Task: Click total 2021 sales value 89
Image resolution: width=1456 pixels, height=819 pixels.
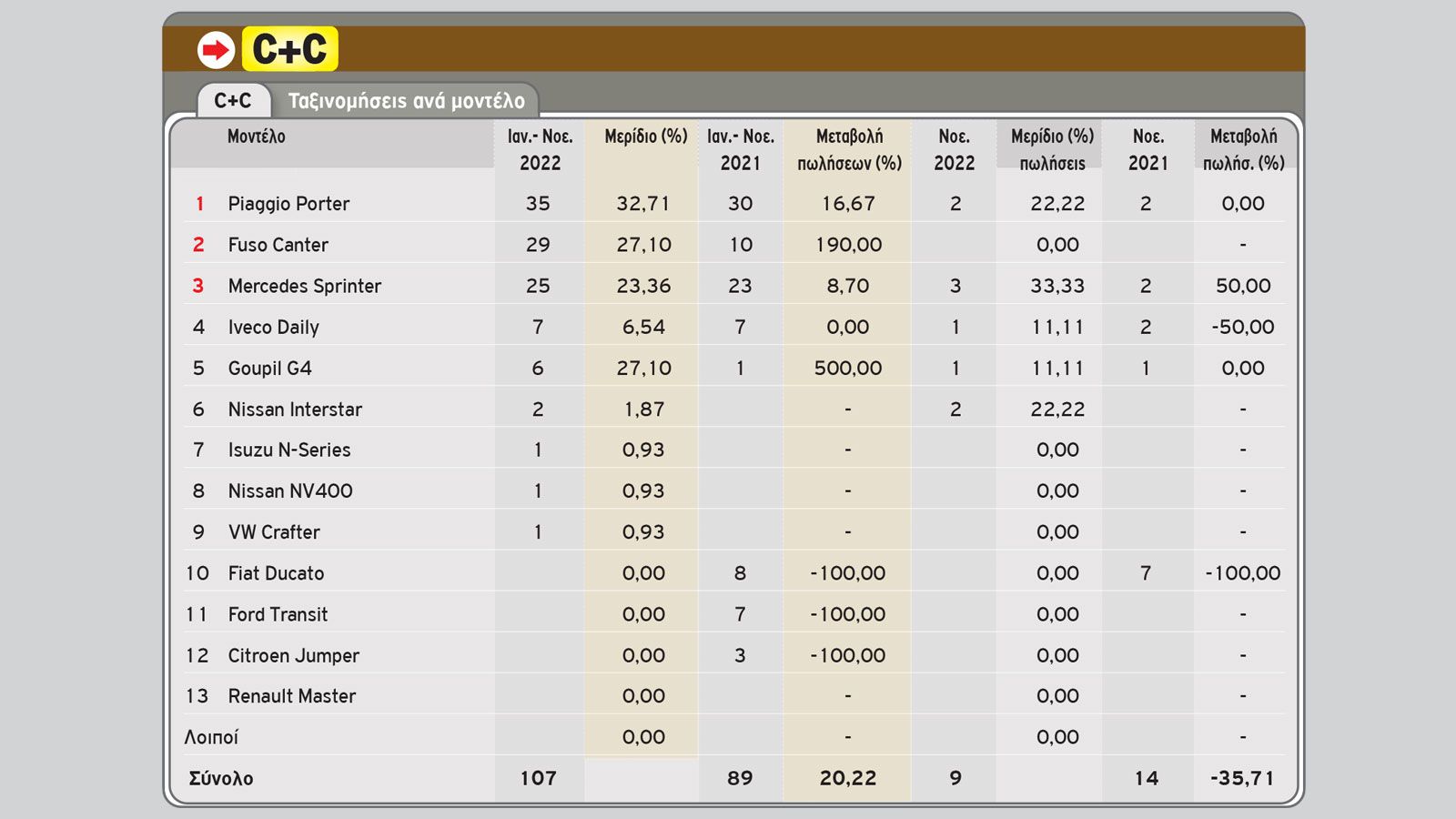Action: pyautogui.click(x=740, y=778)
